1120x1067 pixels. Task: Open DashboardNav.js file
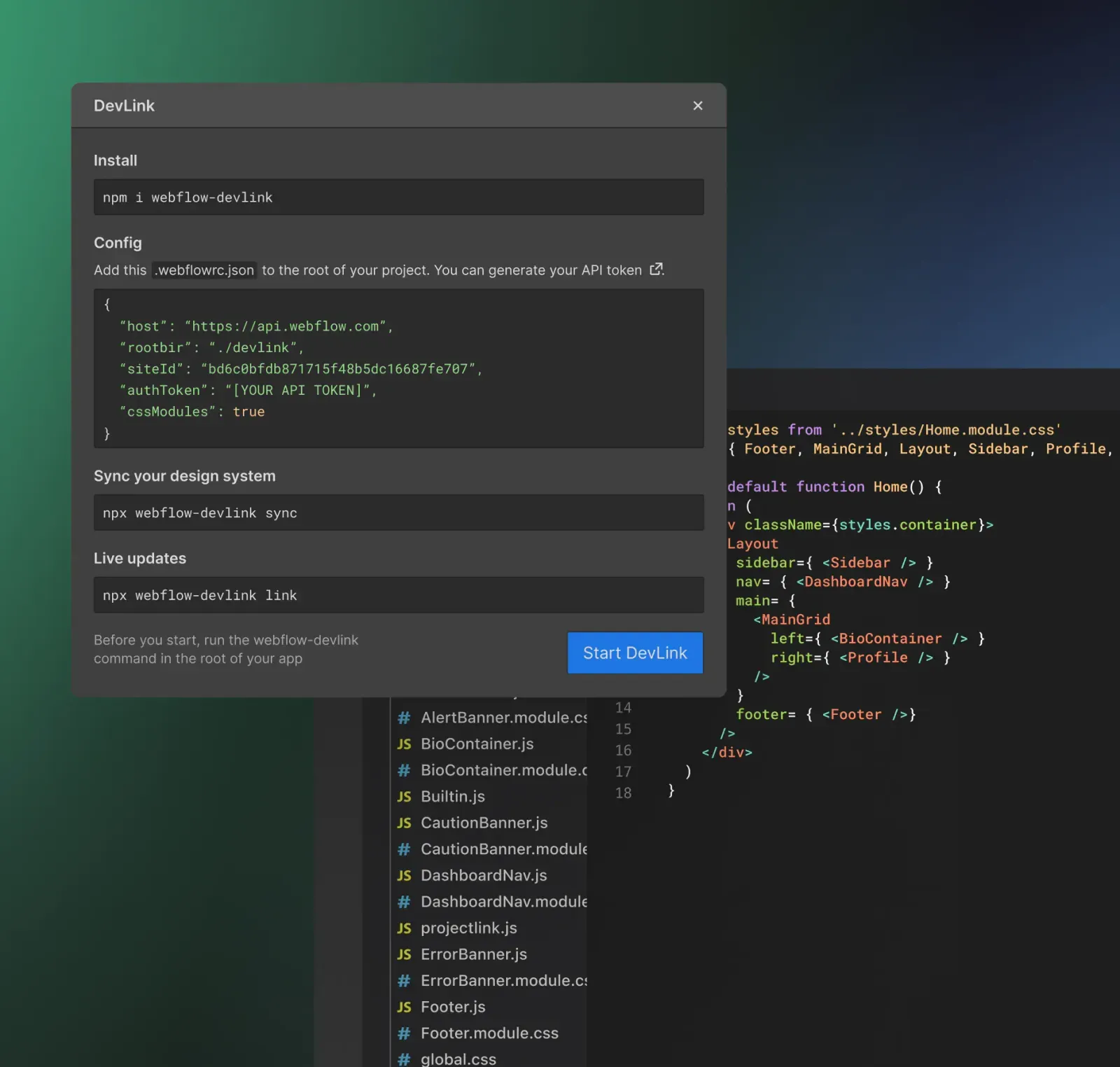coord(484,875)
